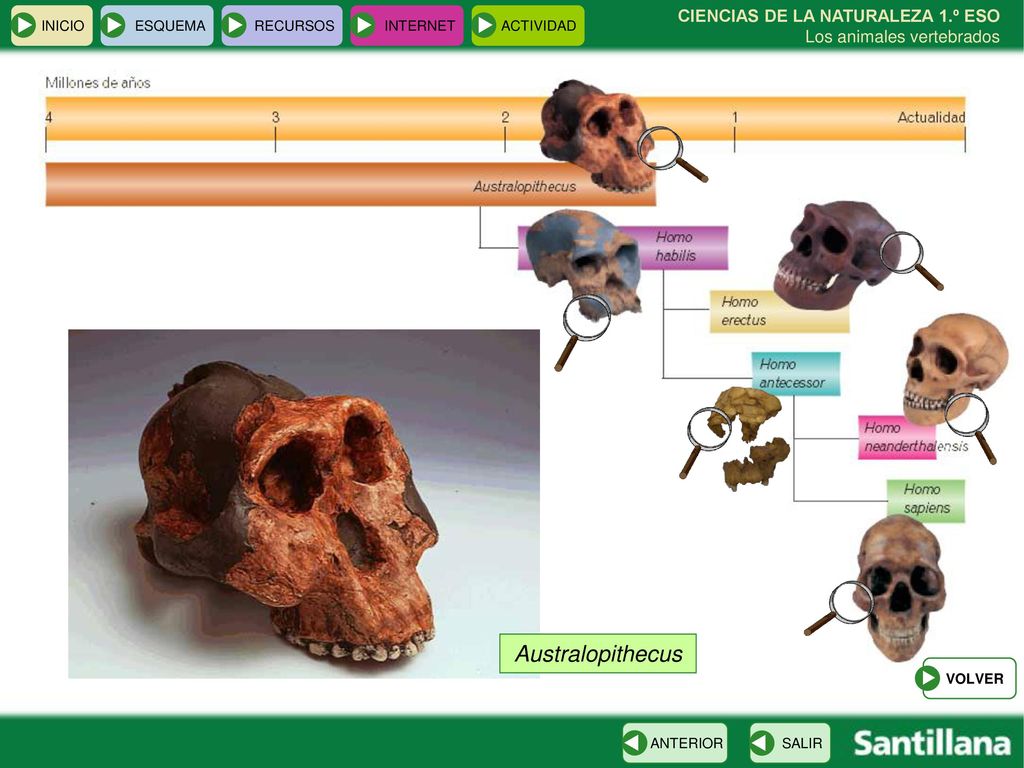Exit with the SALIR button
This screenshot has height=768, width=1024.
[x=790, y=743]
